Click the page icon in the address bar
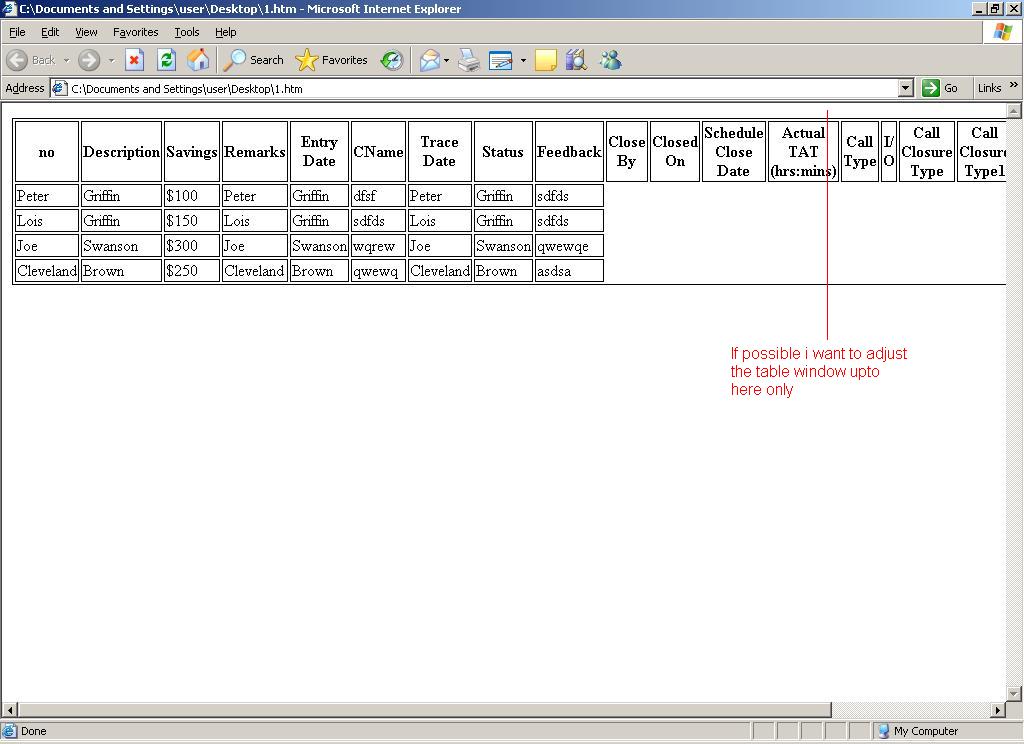1024x744 pixels. point(59,88)
